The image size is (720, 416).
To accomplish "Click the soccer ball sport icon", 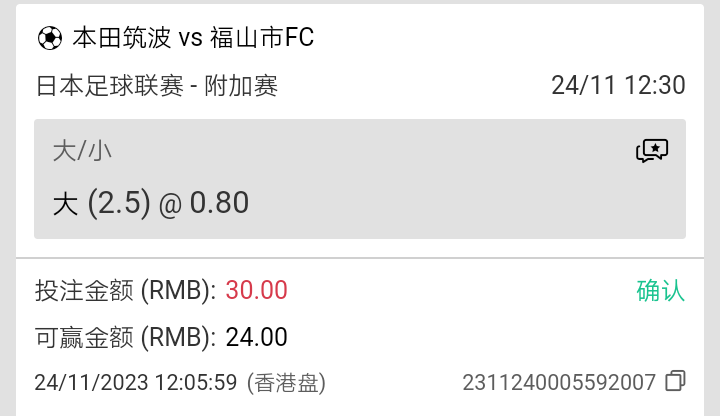I will click(x=50, y=38).
